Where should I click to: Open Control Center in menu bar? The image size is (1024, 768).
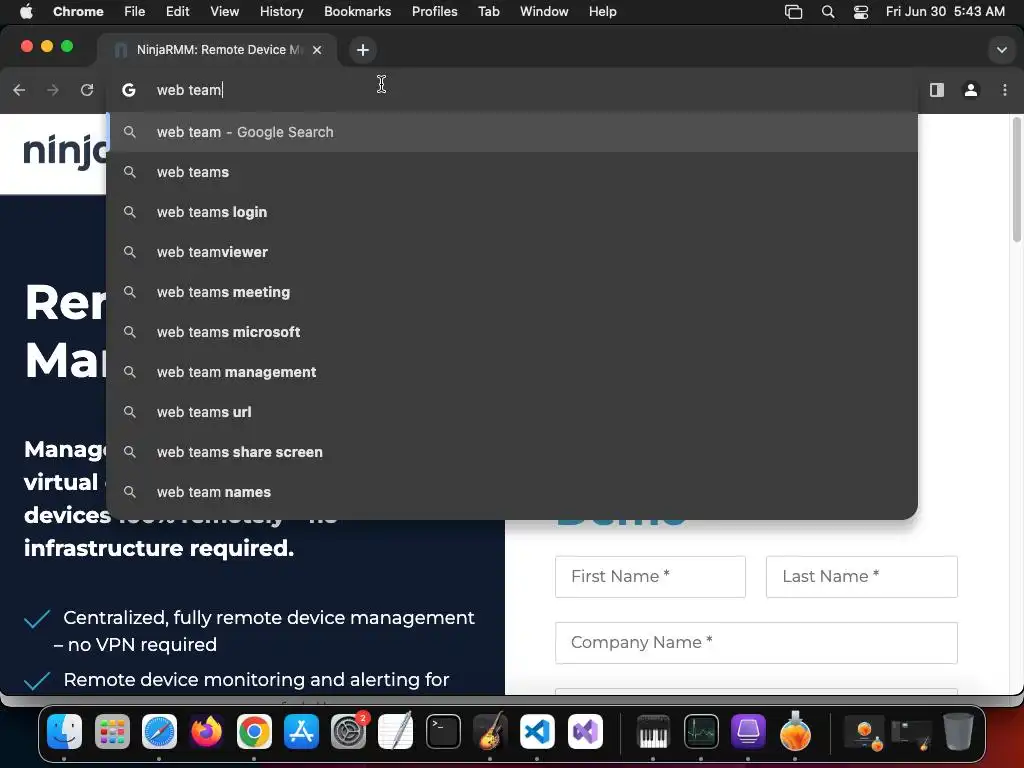pos(861,12)
